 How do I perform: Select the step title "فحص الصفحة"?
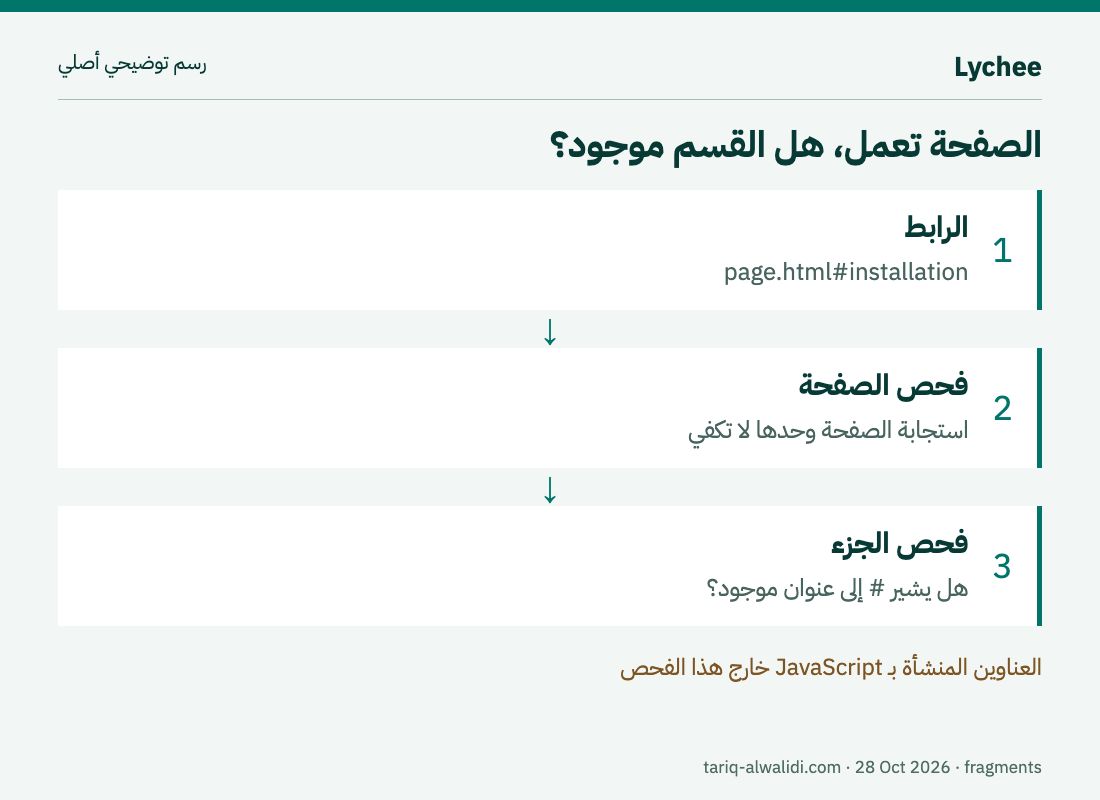pyautogui.click(x=883, y=385)
